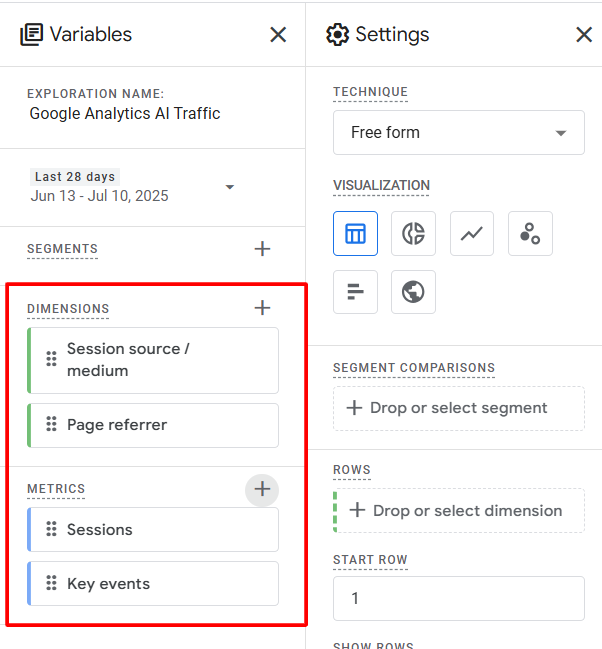Add a new segment with plus icon
This screenshot has height=649, width=602.
pyautogui.click(x=262, y=249)
